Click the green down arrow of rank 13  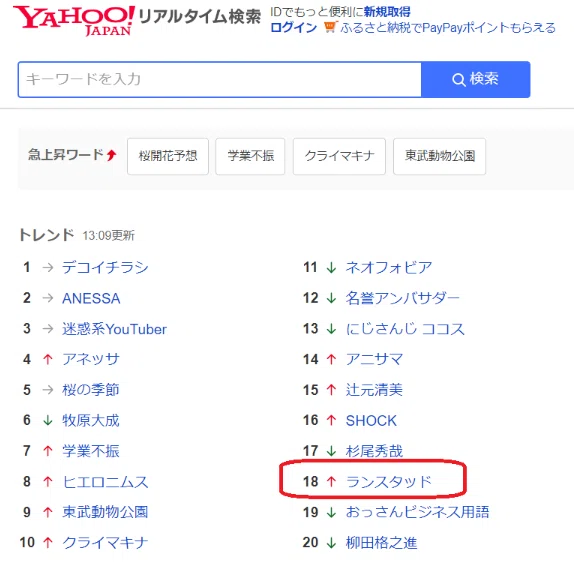331,329
